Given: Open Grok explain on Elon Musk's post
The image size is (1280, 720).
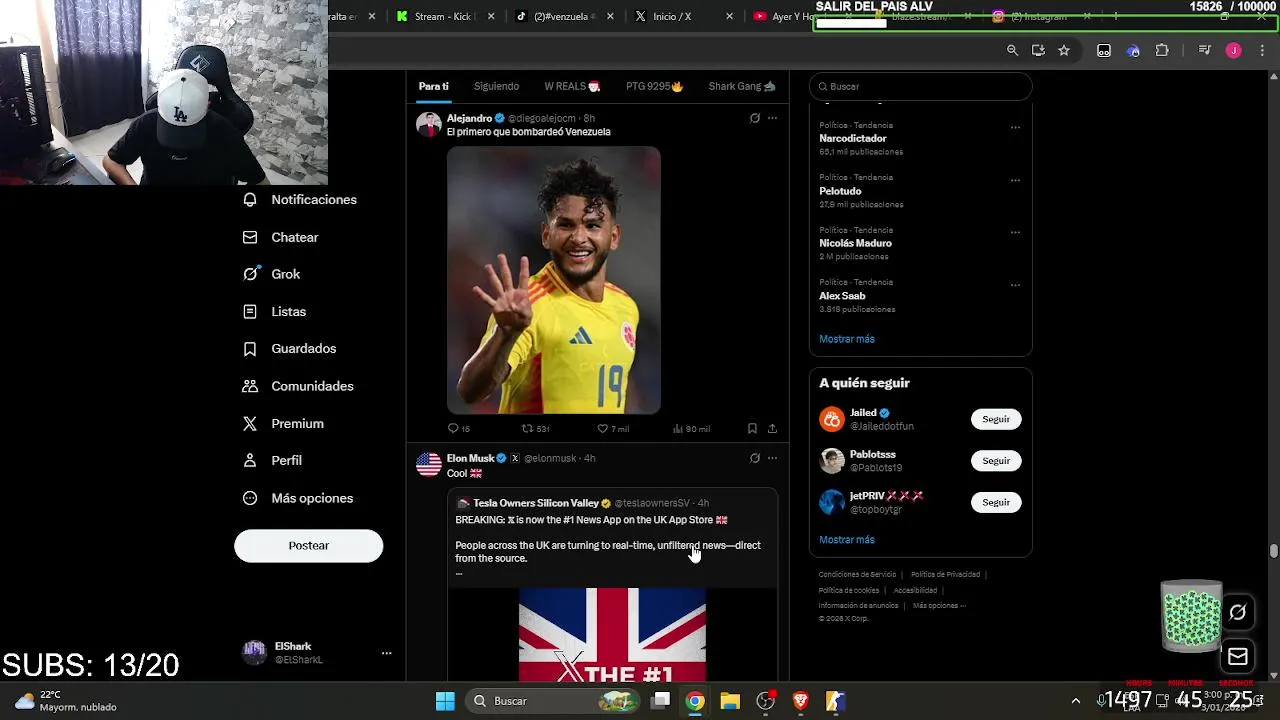Looking at the screenshot, I should tap(754, 458).
